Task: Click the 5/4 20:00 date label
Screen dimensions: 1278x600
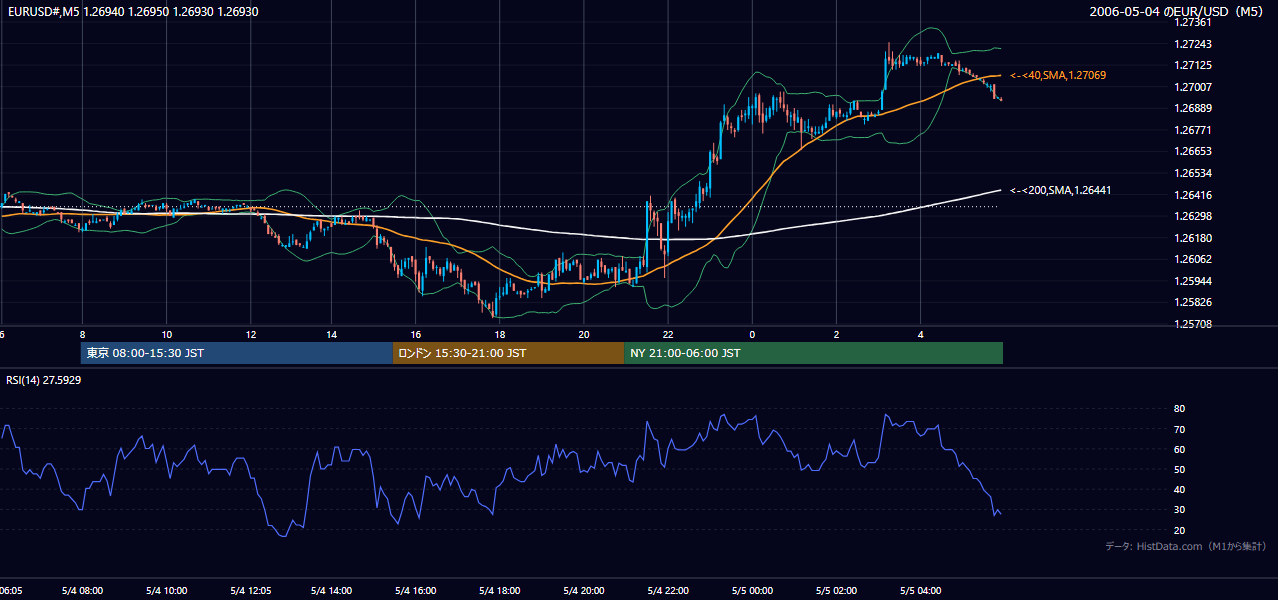Action: pyautogui.click(x=584, y=591)
